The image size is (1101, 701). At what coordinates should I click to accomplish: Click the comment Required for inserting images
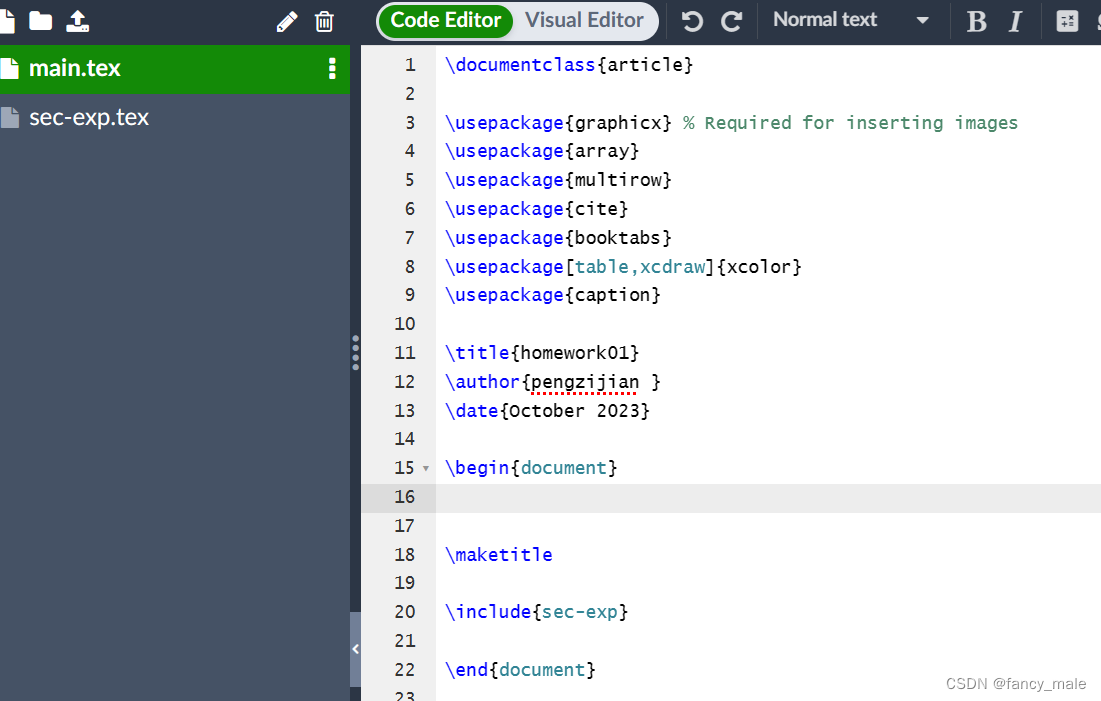[850, 123]
